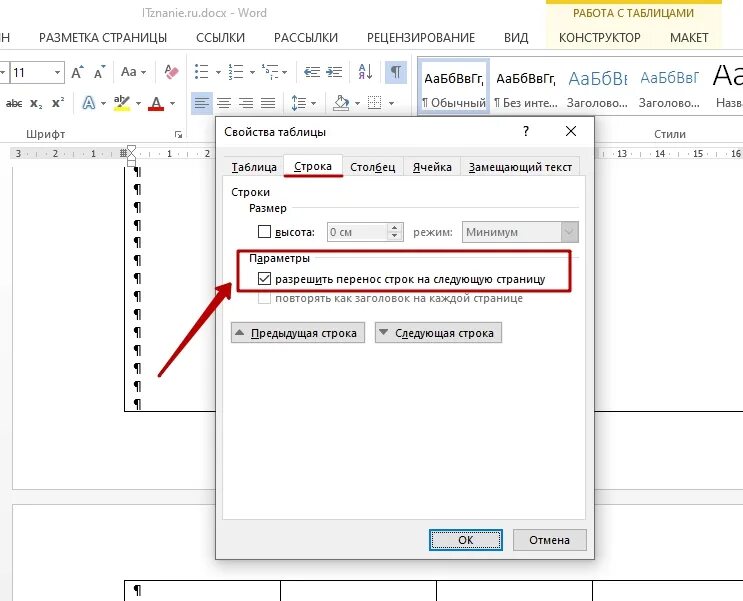Viewport: 743px width, 601px height.
Task: Expand multilevel list dropdown arrow
Action: pos(285,73)
